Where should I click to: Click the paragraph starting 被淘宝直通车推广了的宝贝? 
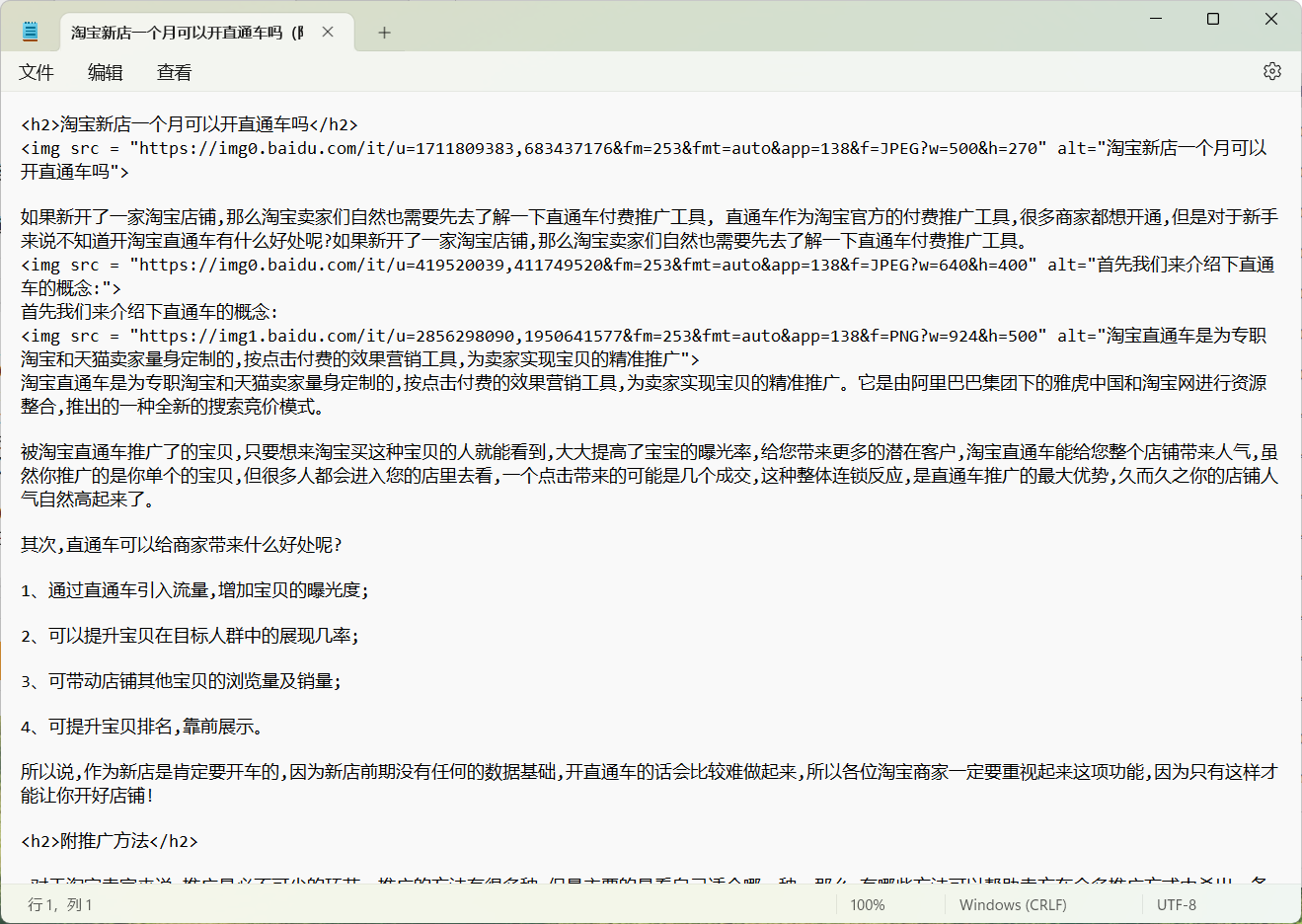650,476
